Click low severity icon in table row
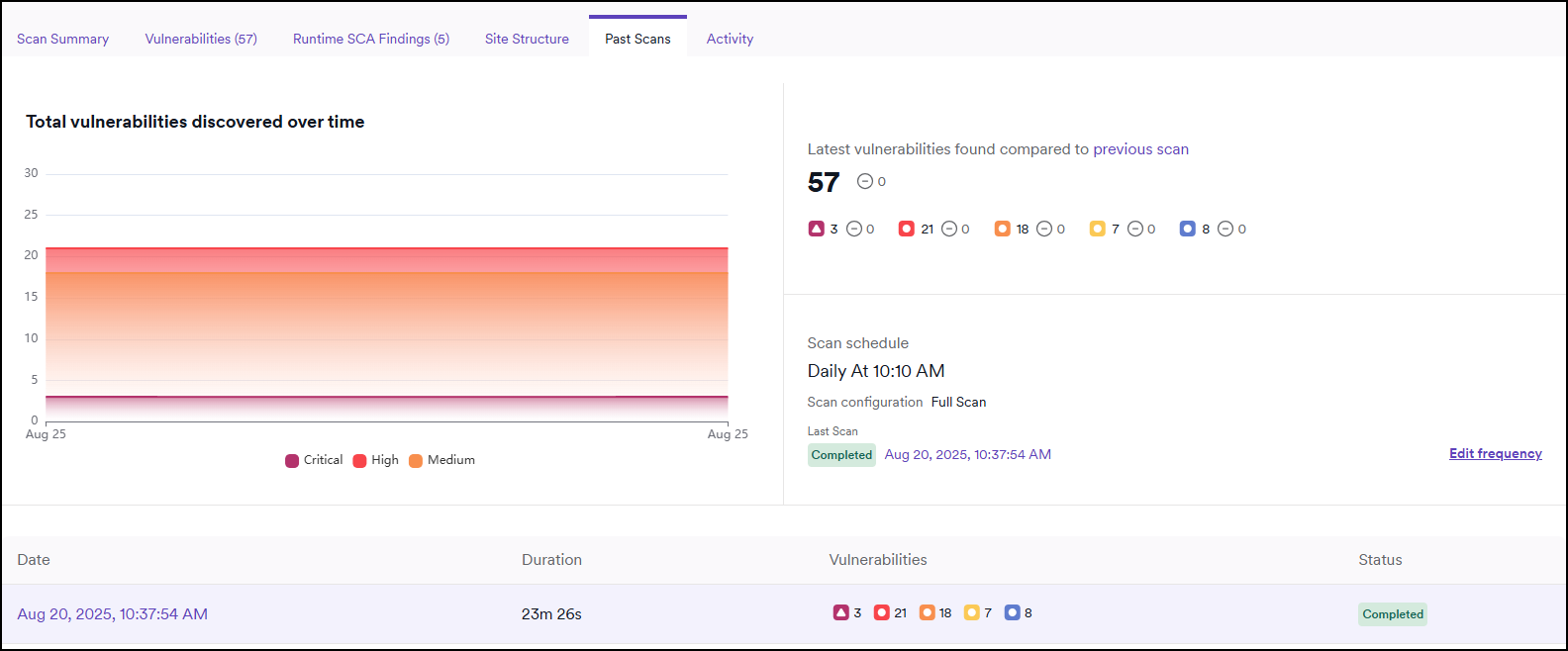This screenshot has width=1568, height=651. (x=971, y=612)
